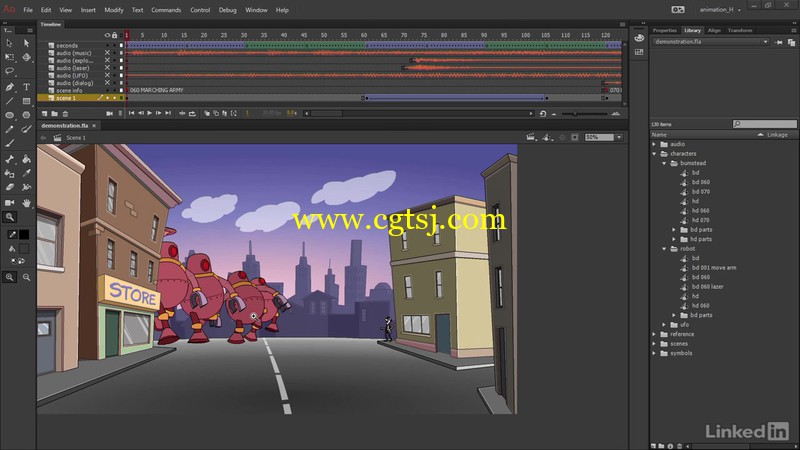800x450 pixels.
Task: Expand bd parts folder under bumstead
Action: [674, 230]
